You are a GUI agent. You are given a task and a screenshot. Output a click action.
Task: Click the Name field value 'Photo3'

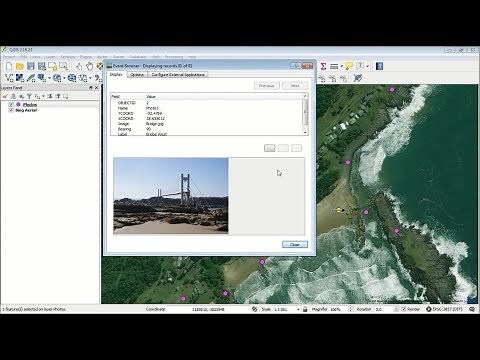pos(152,108)
